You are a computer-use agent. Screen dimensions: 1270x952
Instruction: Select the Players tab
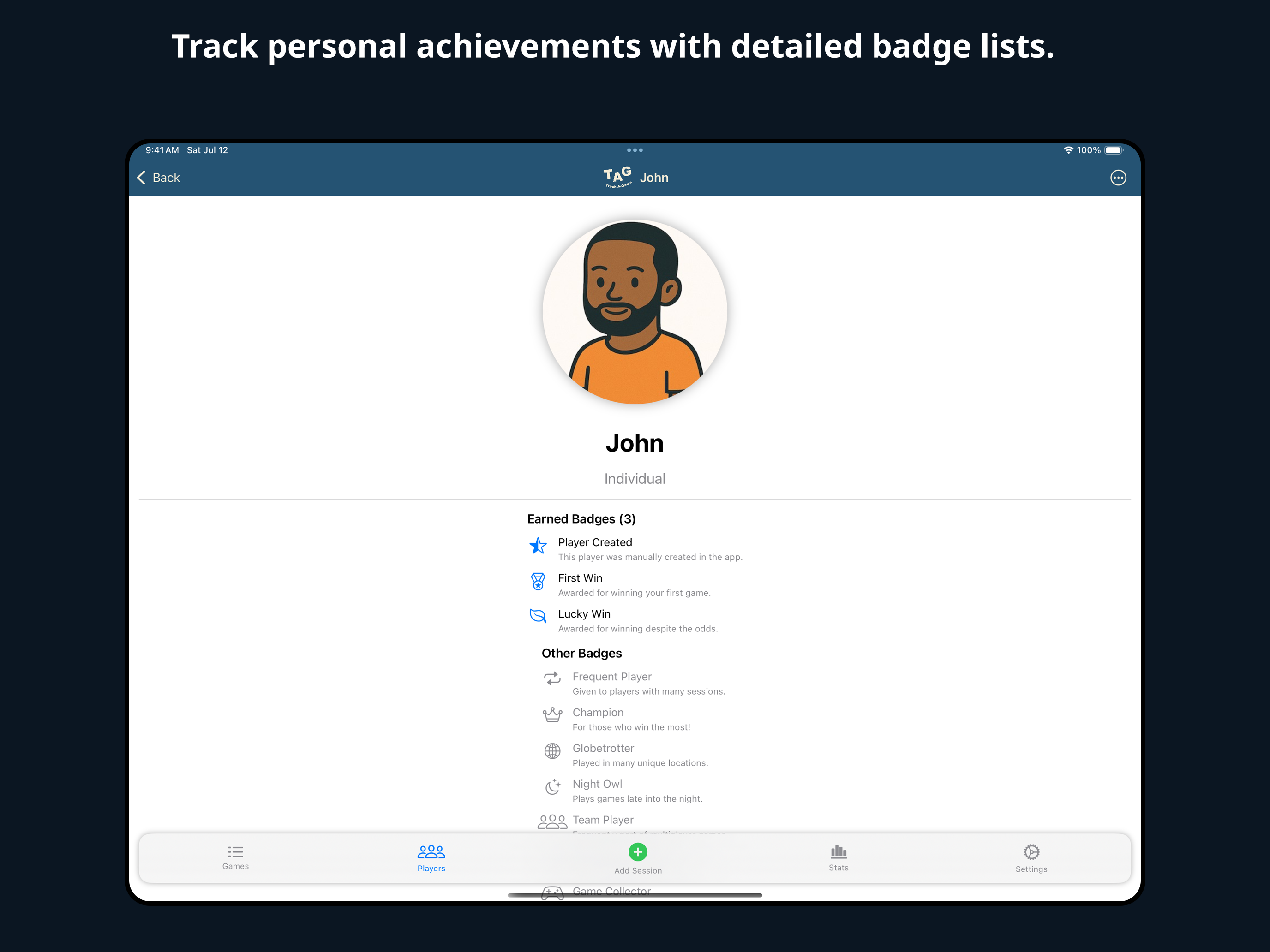click(x=431, y=858)
